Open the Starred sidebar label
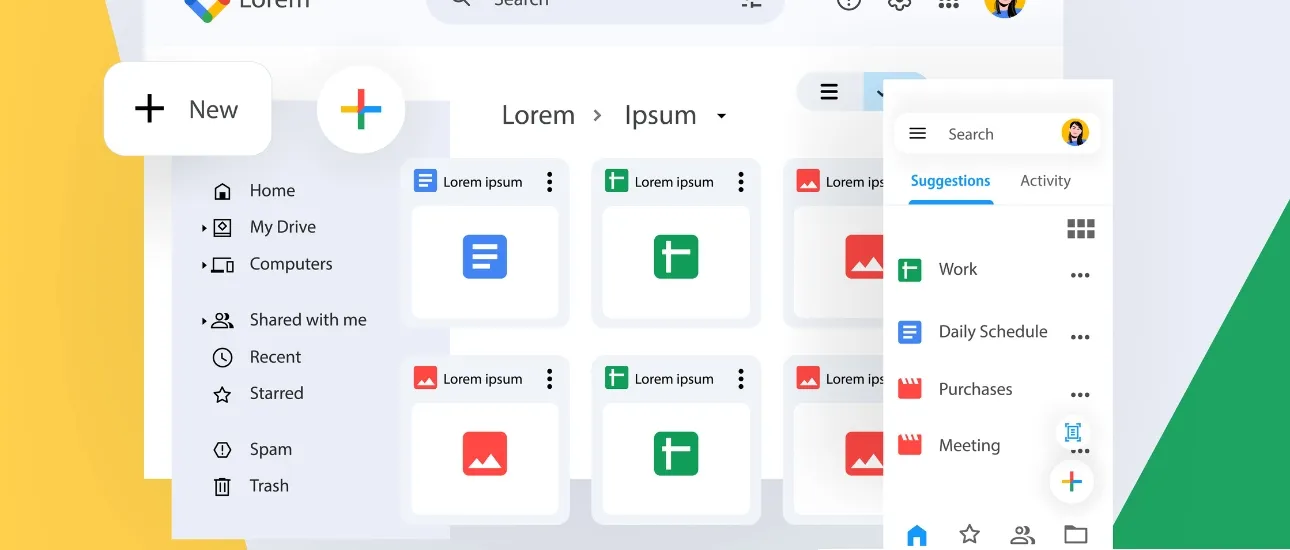Viewport: 1290px width, 550px height. pos(277,393)
